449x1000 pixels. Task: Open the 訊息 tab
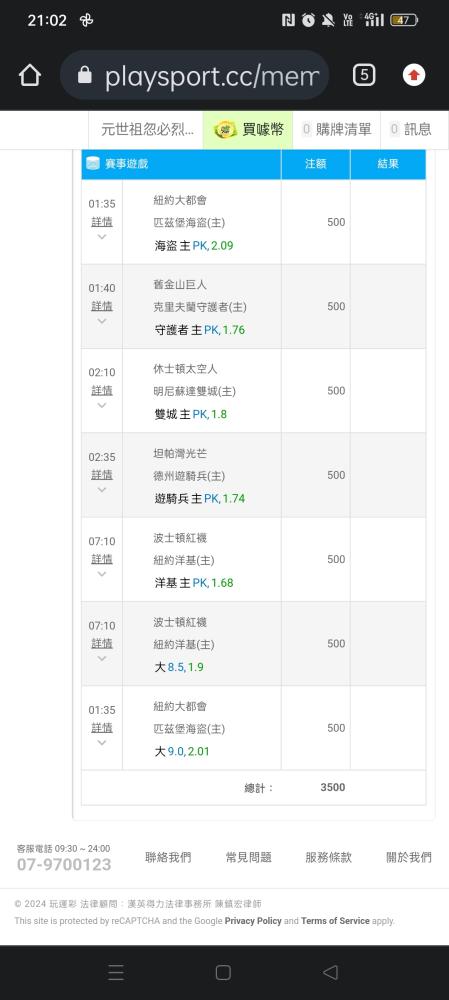411,129
